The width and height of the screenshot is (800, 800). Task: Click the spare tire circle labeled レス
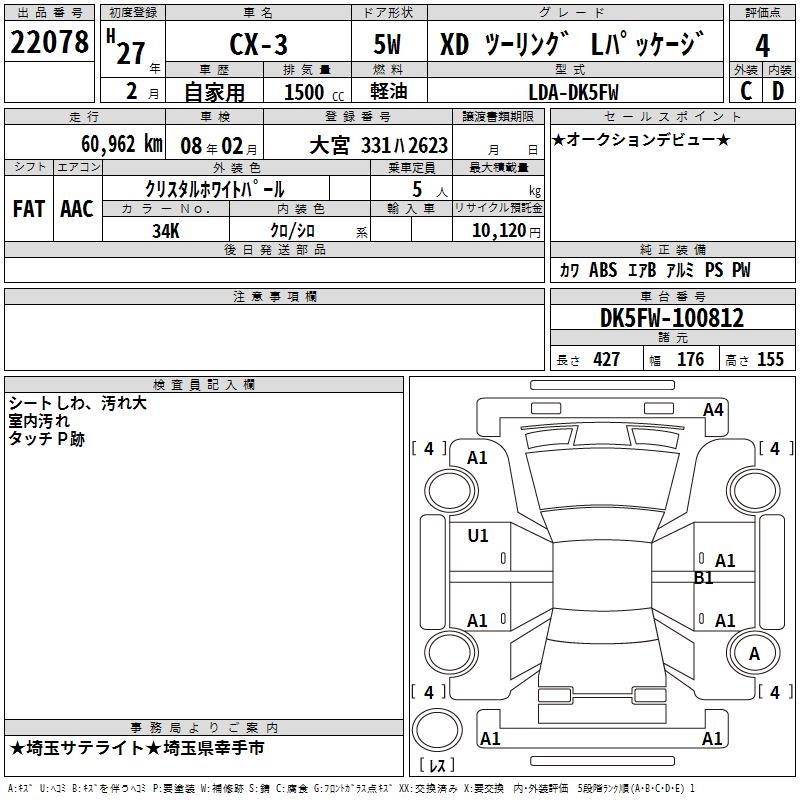tap(437, 730)
